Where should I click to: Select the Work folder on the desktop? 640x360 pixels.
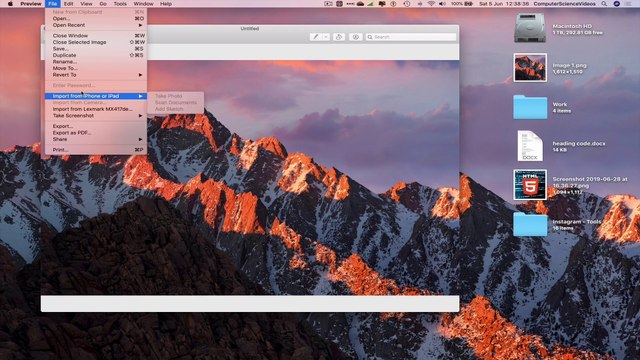click(530, 107)
